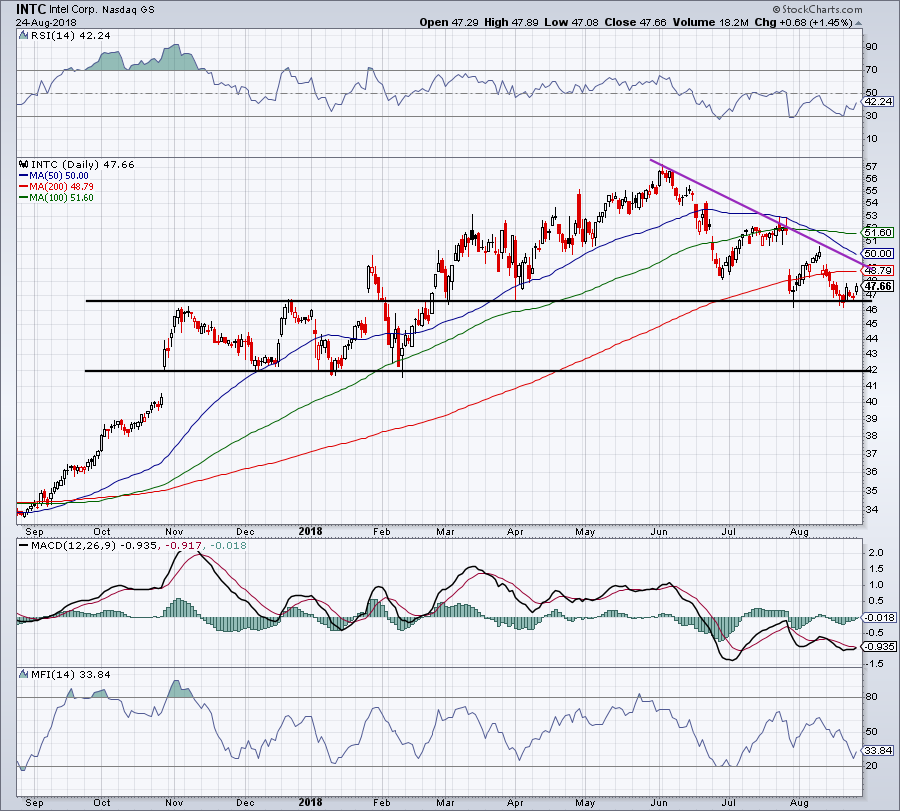Click the candlestick icon beside INTC (Daily)
The height and width of the screenshot is (811, 900).
[24, 164]
